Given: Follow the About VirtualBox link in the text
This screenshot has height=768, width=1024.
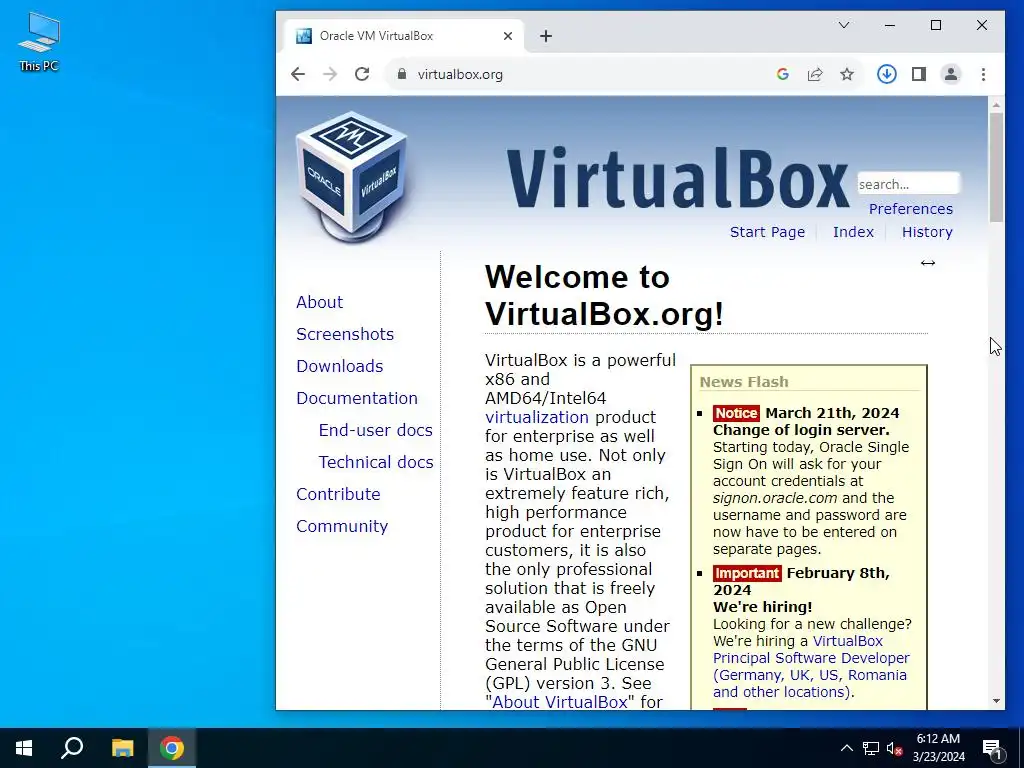Looking at the screenshot, I should tap(560, 702).
